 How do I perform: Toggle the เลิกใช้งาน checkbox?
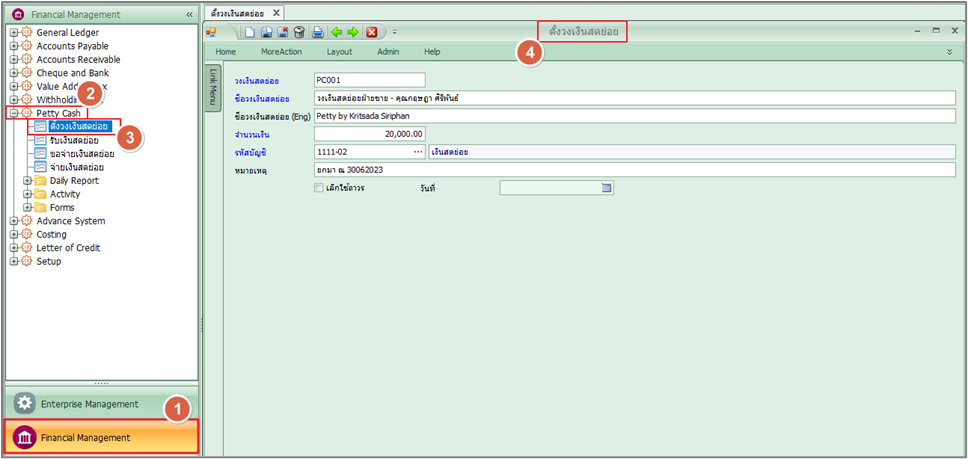coord(319,187)
